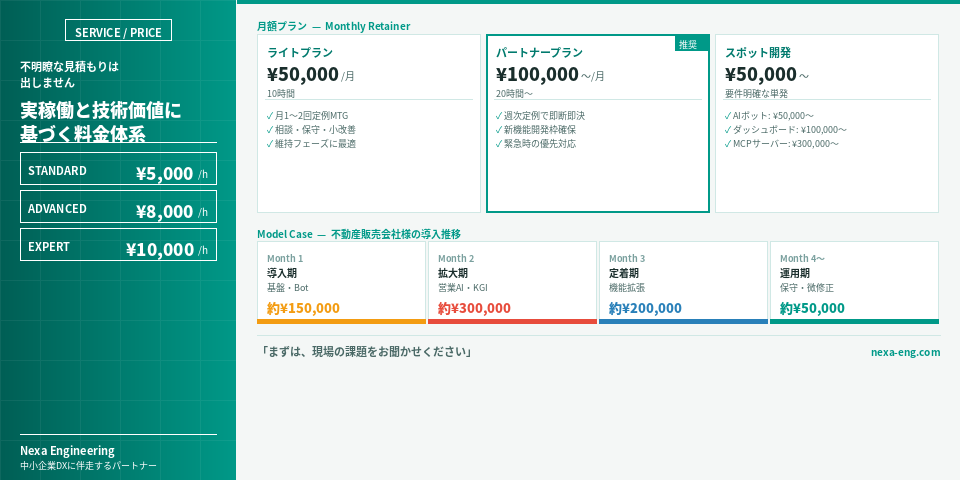960x480 pixels.
Task: Click the orange bar under 約¥150,000
Action: 341,321
